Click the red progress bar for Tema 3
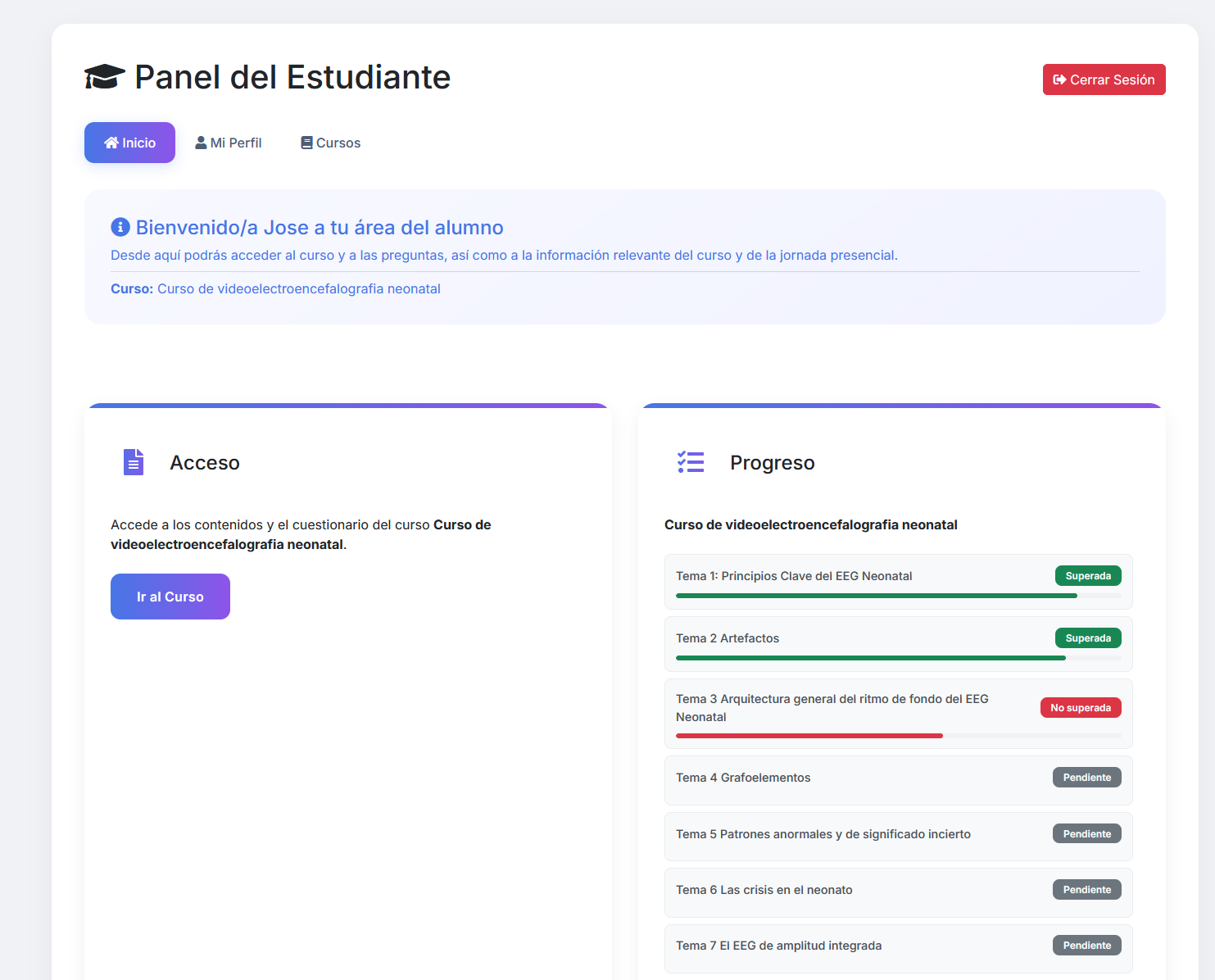This screenshot has height=980, width=1215. 809,736
